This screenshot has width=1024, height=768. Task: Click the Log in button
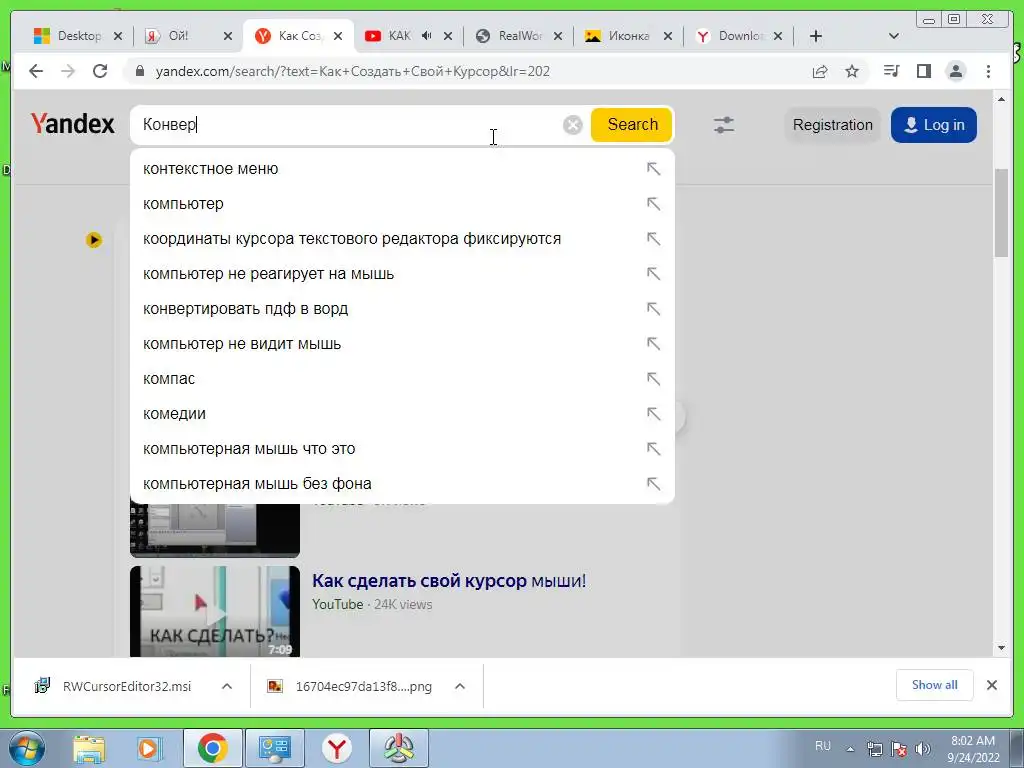pos(934,125)
